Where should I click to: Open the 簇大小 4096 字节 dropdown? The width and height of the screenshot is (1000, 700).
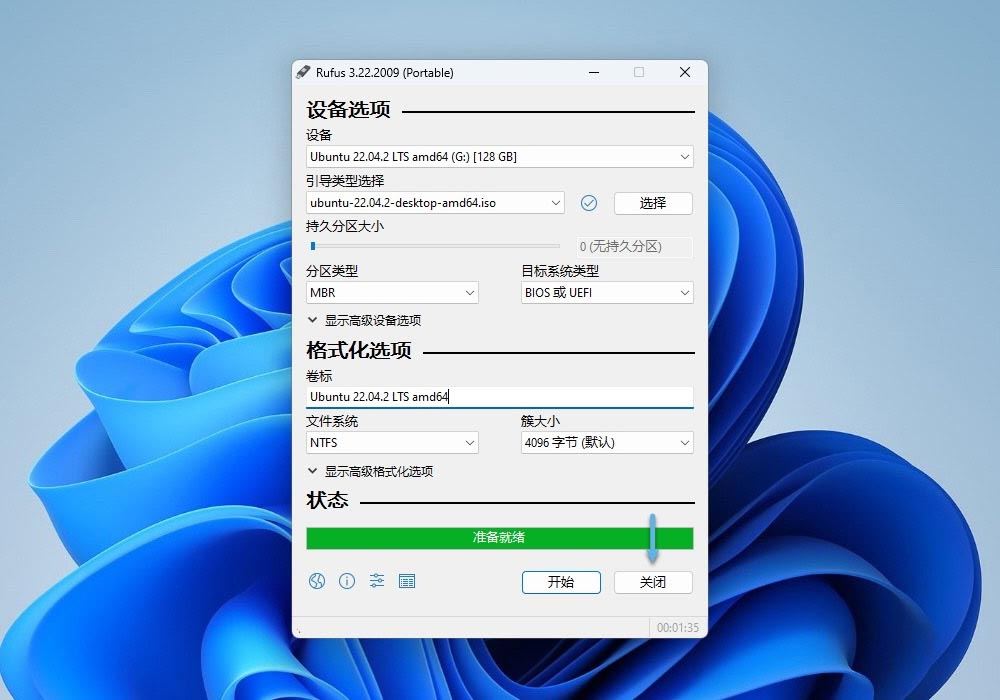(x=607, y=443)
